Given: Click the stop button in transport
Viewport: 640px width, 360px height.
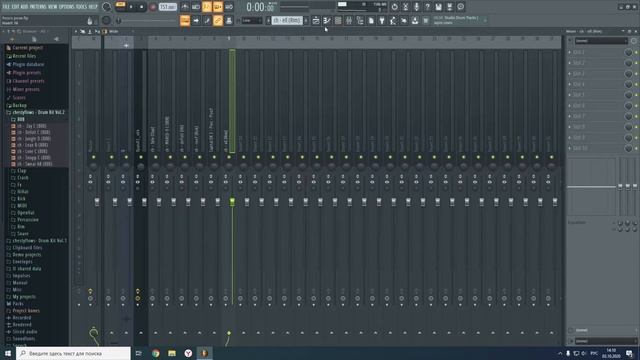Looking at the screenshot, I should point(142,7).
